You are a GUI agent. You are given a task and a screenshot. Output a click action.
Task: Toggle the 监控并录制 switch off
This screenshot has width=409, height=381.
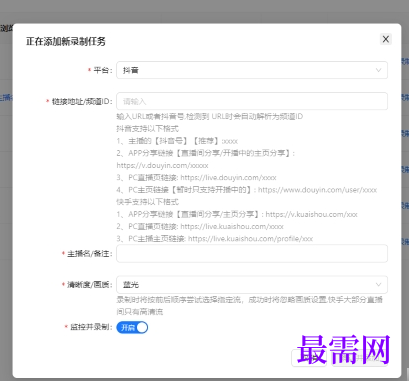(132, 328)
